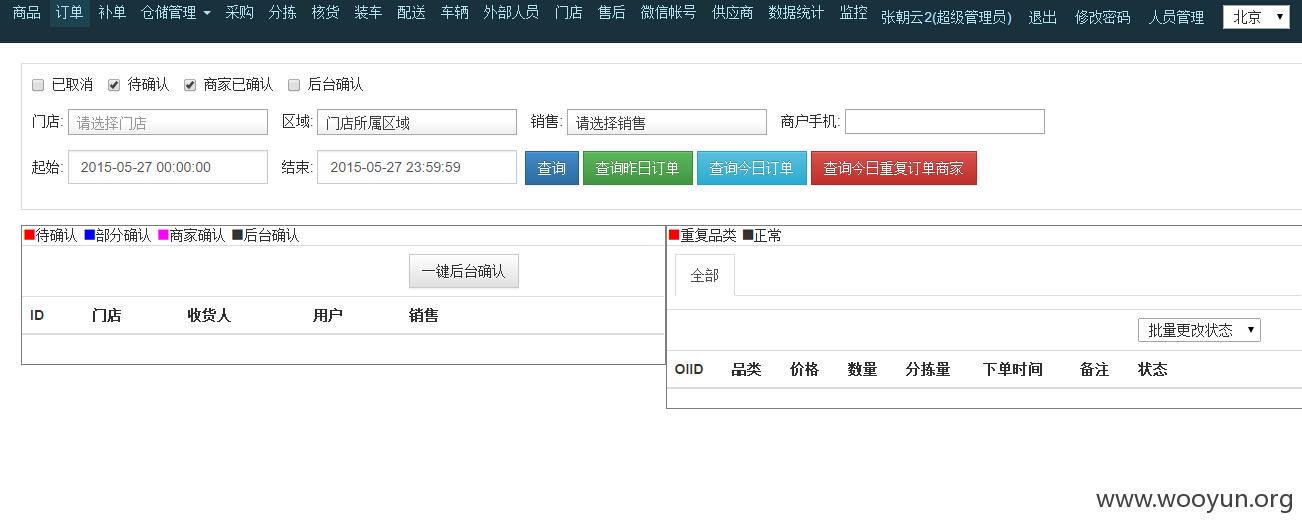
Task: Click the 收货人 column header
Action: (209, 315)
